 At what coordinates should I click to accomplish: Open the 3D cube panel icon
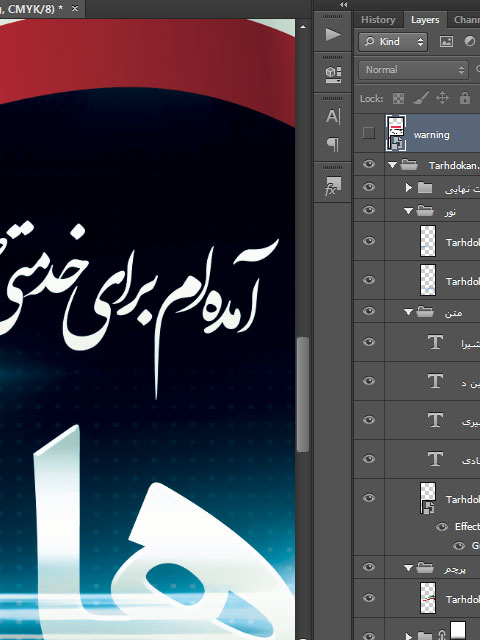click(333, 75)
